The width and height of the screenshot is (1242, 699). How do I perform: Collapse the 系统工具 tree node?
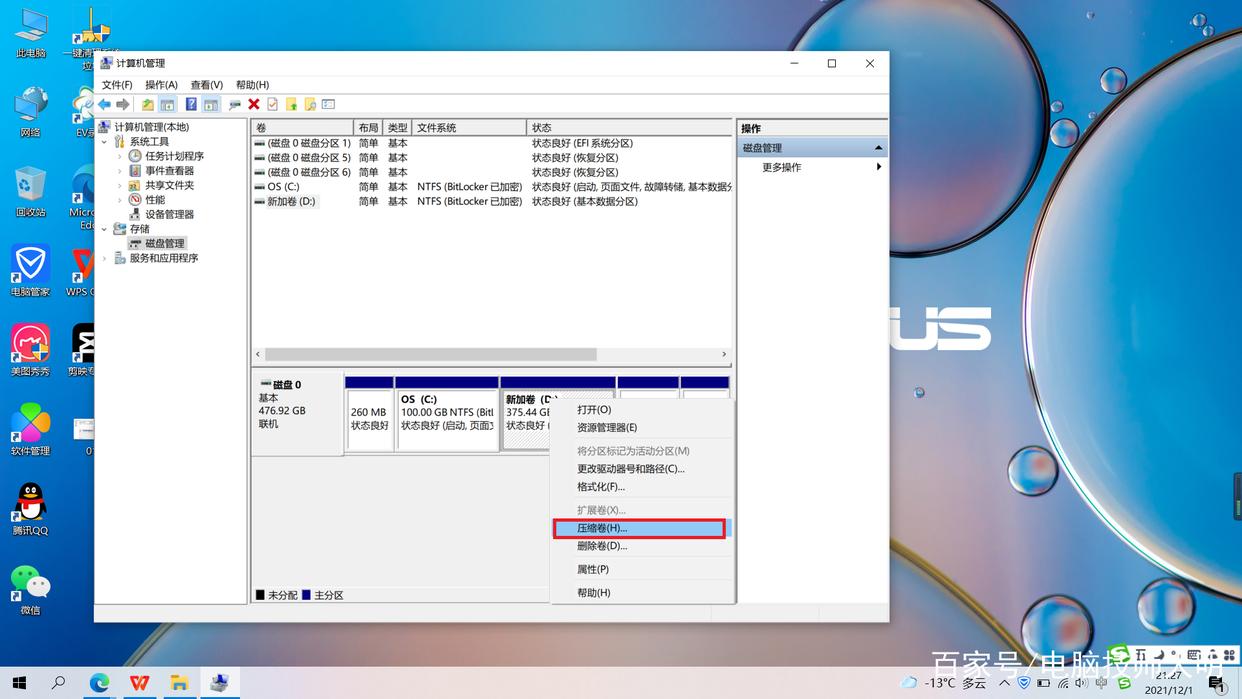105,142
